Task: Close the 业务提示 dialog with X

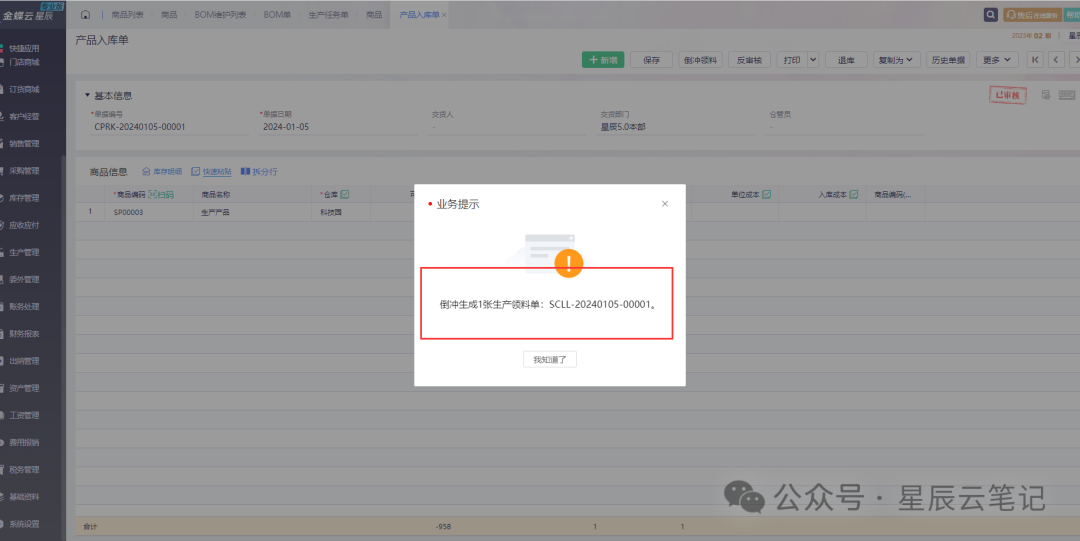Action: 665,204
